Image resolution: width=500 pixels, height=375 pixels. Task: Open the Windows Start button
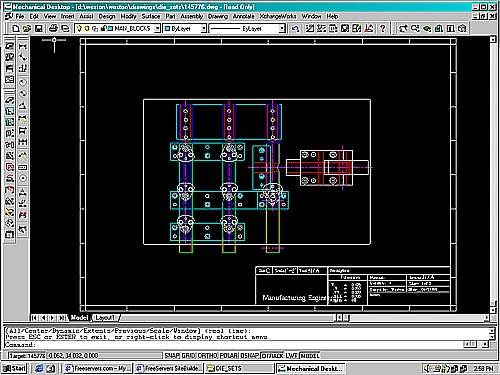click(x=14, y=368)
